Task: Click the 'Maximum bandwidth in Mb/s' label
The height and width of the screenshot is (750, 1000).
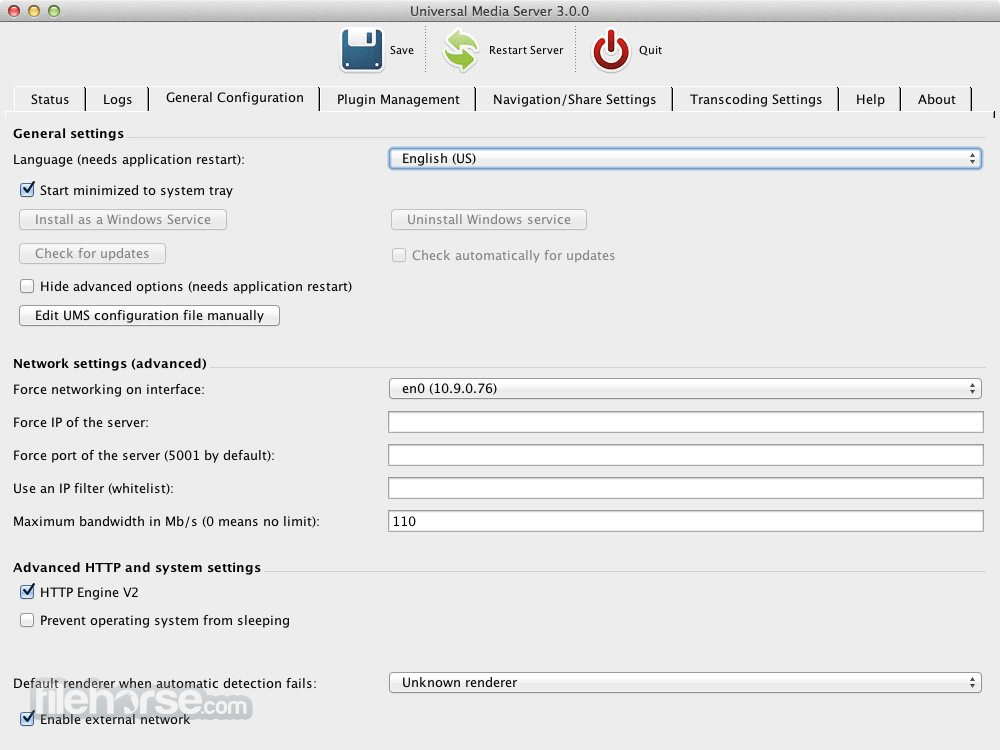Action: point(166,522)
